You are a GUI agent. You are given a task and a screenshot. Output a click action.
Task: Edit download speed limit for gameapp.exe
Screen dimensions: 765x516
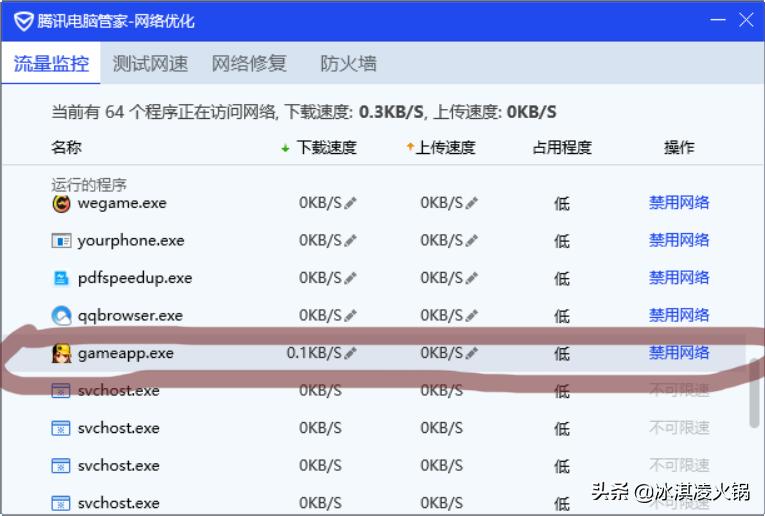click(350, 353)
